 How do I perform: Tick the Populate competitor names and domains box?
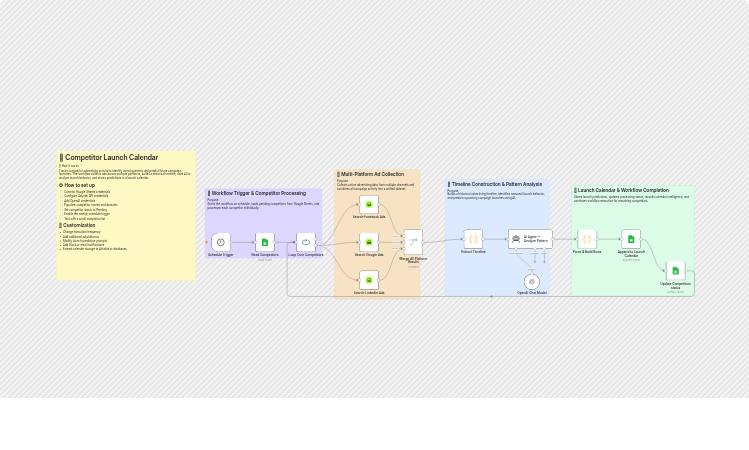61,205
